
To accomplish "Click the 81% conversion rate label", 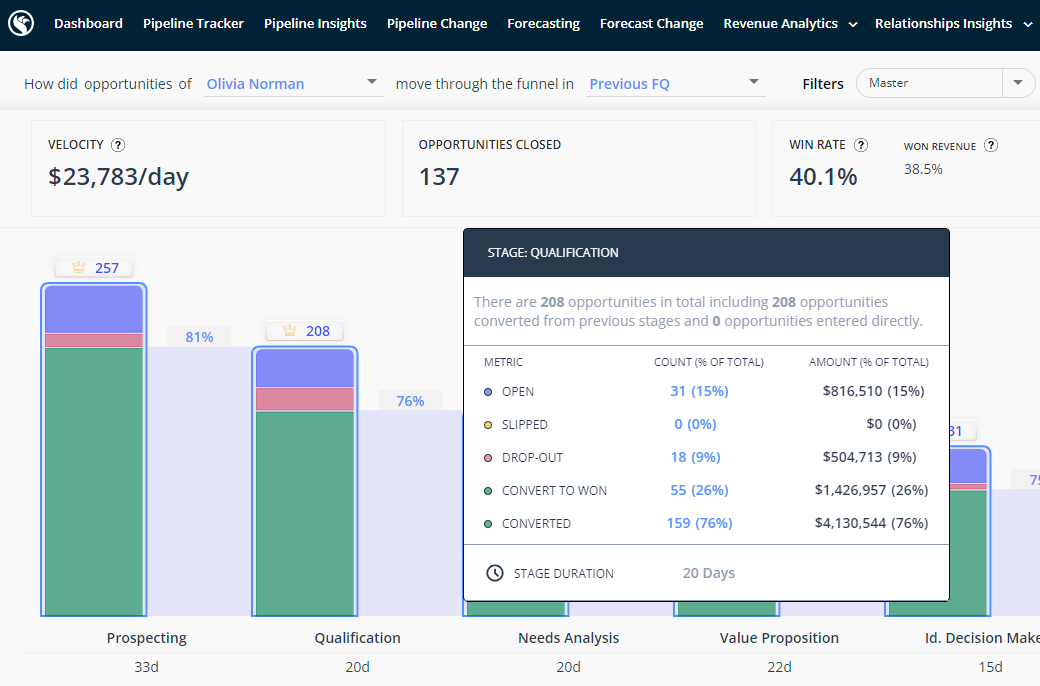I will (x=199, y=337).
